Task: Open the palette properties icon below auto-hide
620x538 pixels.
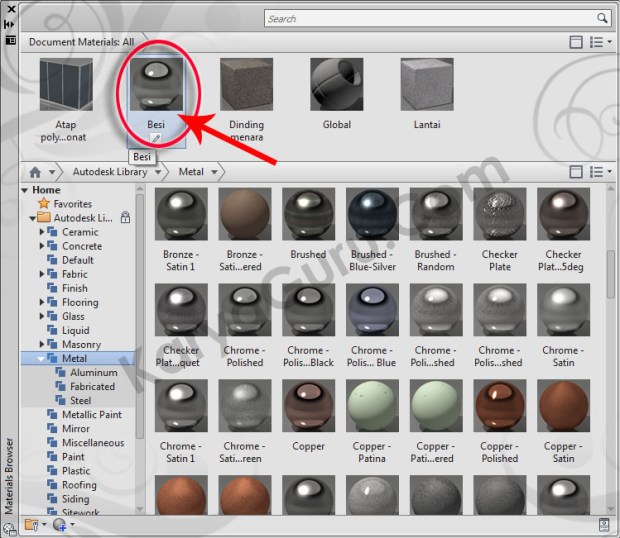Action: click(x=10, y=40)
